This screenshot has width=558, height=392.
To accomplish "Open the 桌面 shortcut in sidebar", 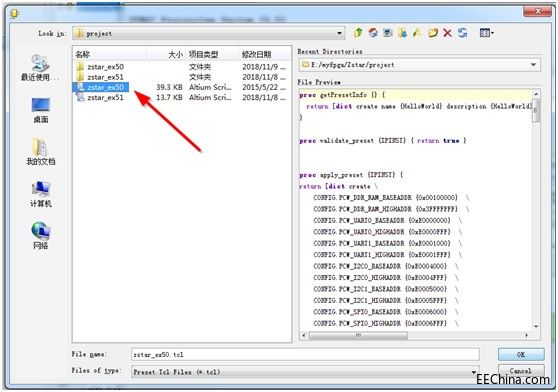I will coord(41,110).
